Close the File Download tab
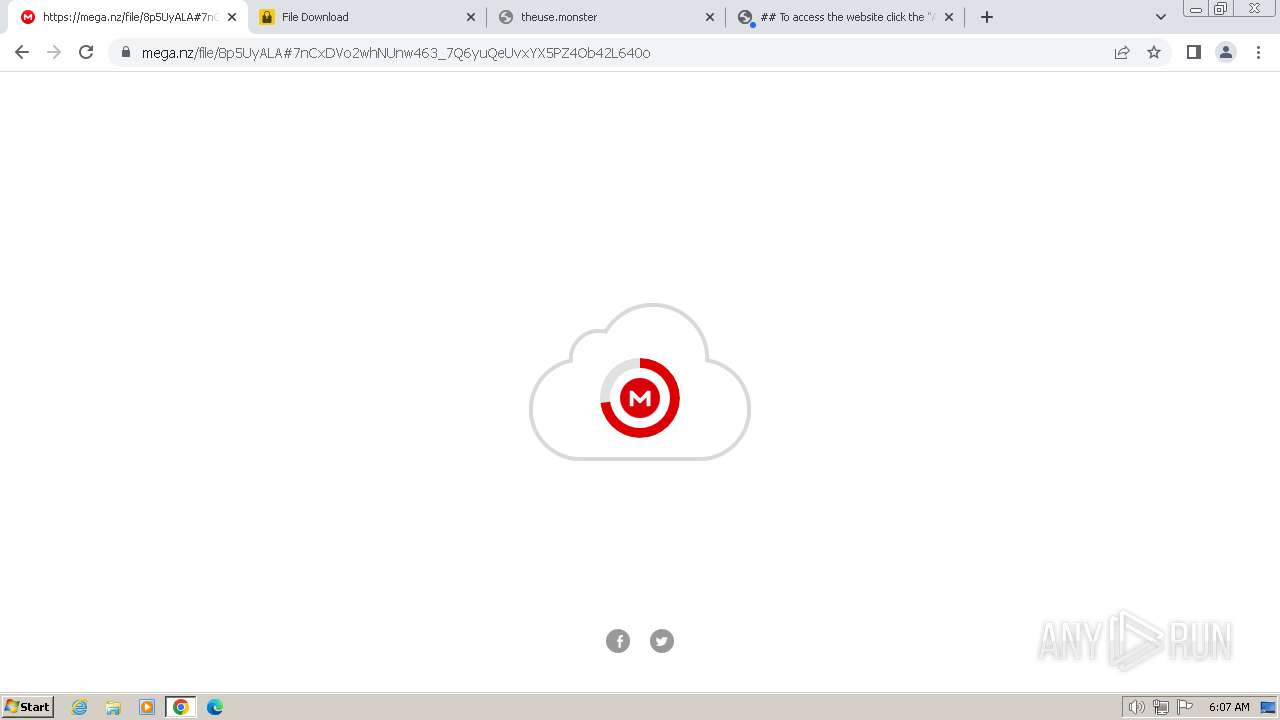This screenshot has height=720, width=1280. pyautogui.click(x=471, y=17)
